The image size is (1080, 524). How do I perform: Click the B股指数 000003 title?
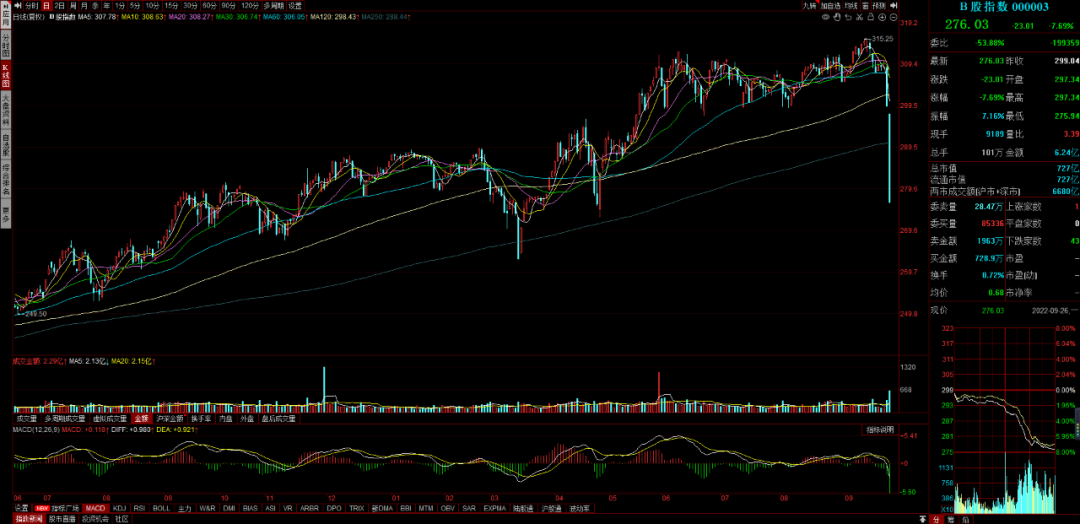pyautogui.click(x=1004, y=7)
